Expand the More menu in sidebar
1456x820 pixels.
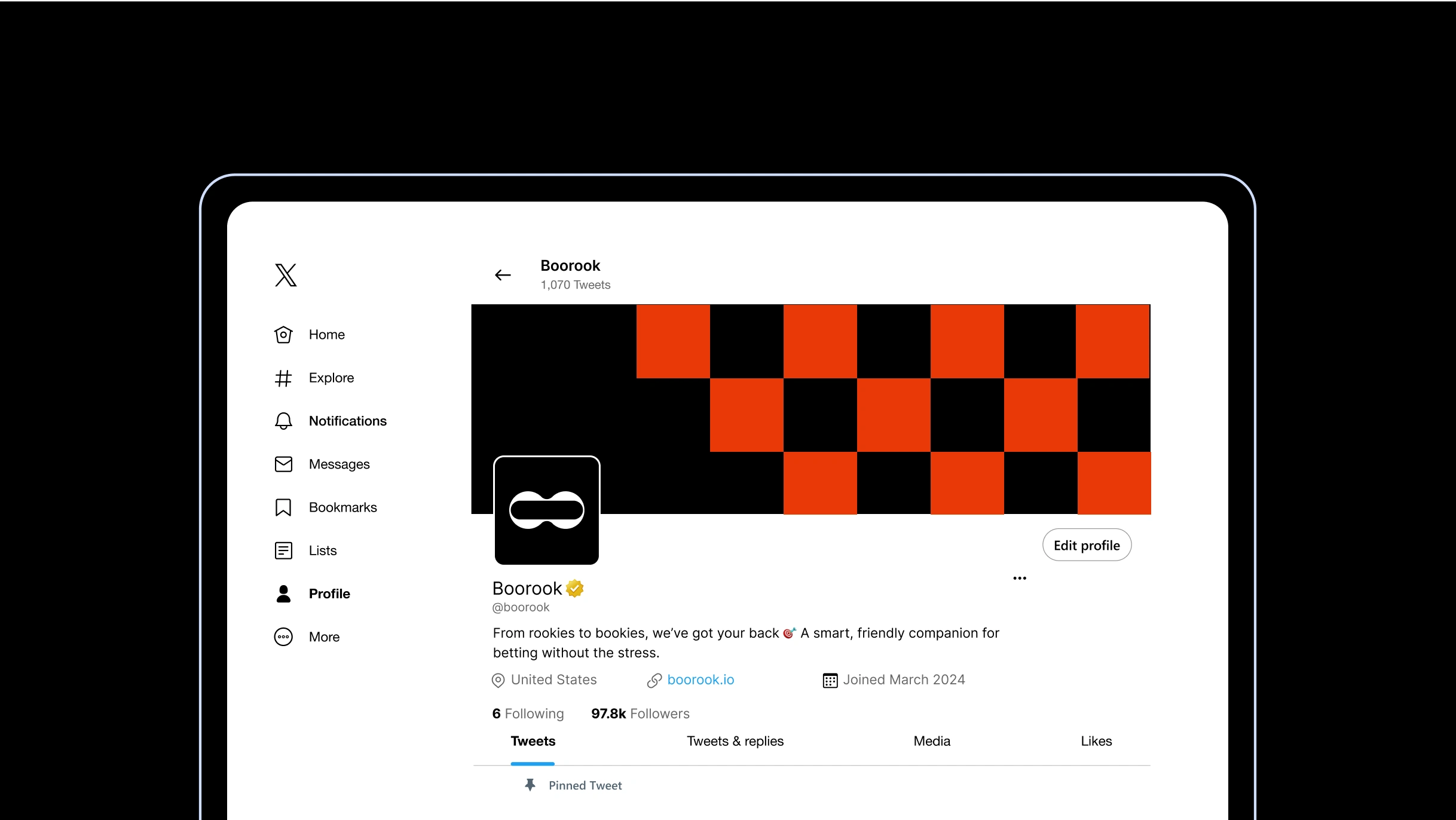tap(323, 637)
